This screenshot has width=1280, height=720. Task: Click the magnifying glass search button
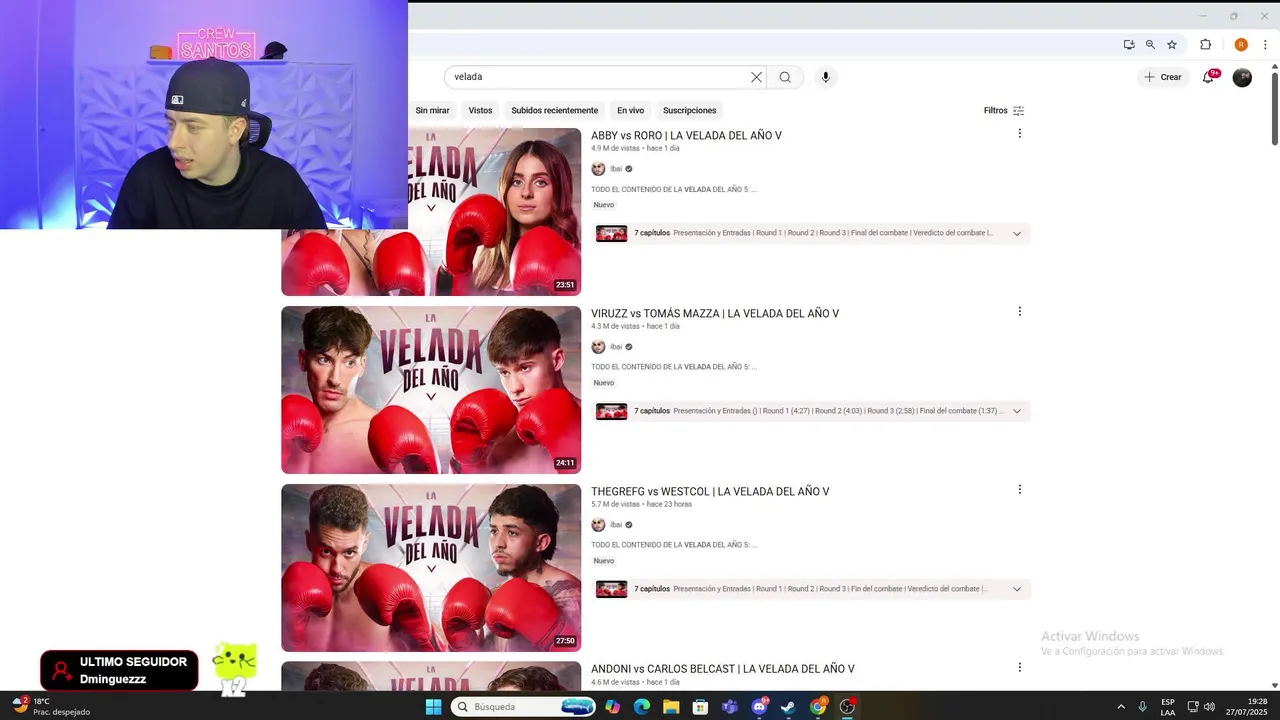[x=785, y=77]
